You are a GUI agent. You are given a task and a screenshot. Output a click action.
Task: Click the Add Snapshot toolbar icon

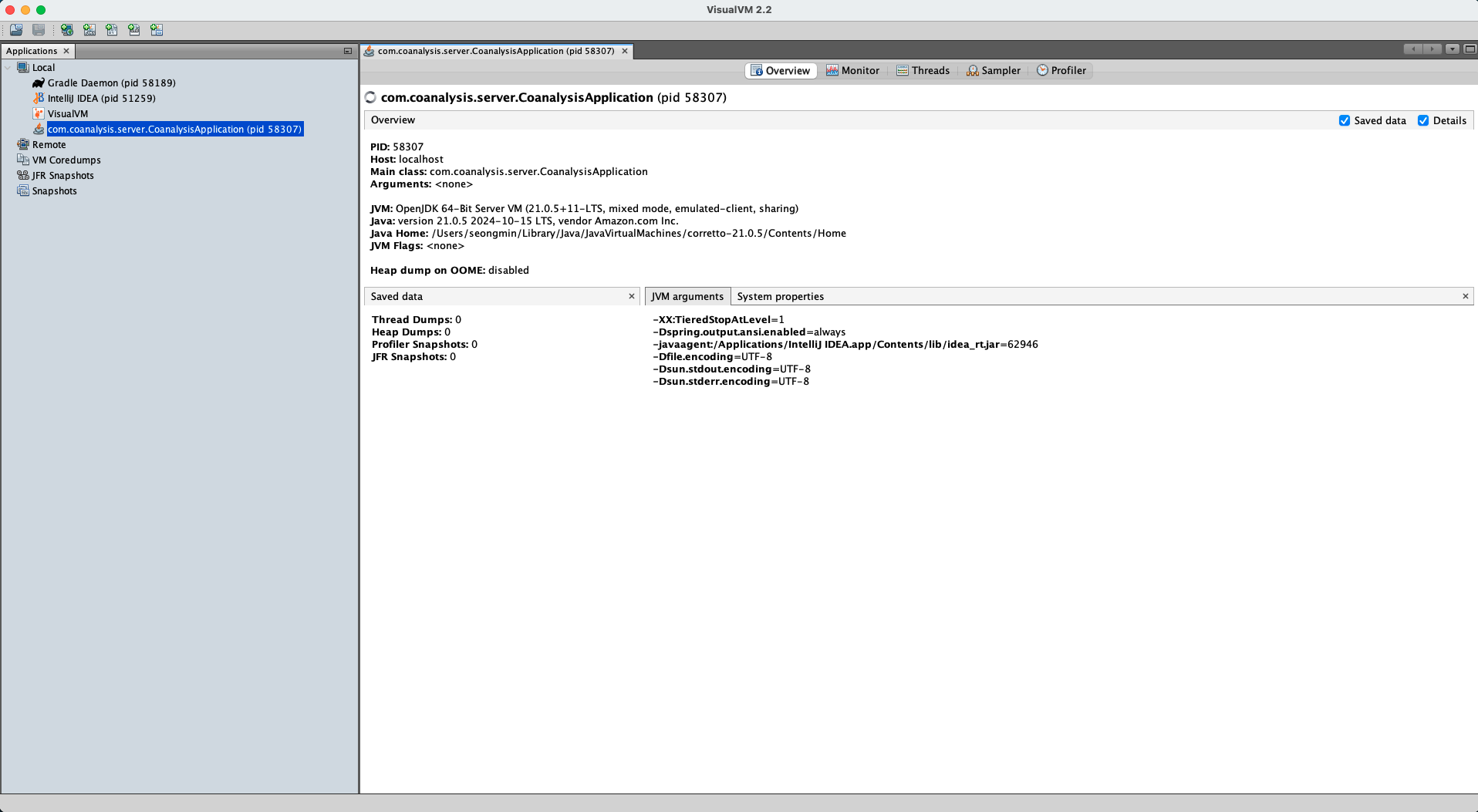pos(157,30)
